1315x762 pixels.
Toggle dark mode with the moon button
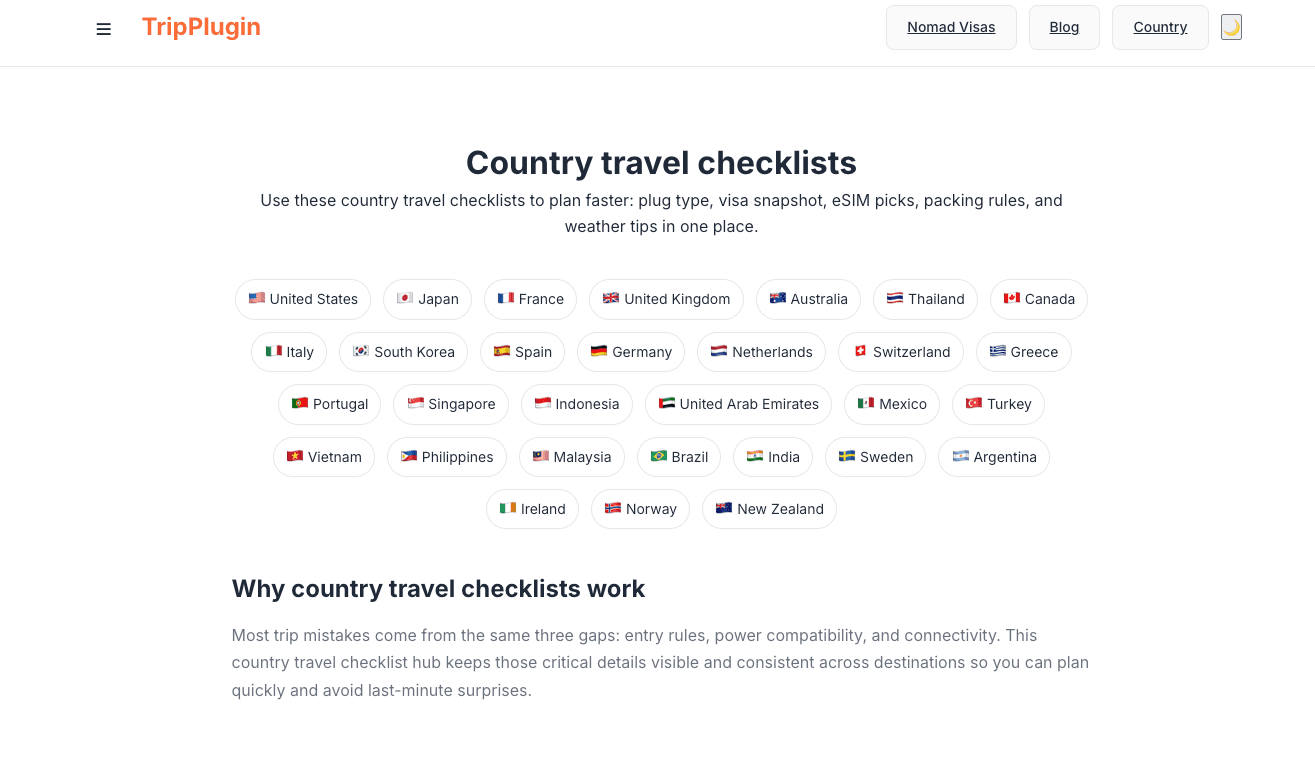click(1231, 27)
